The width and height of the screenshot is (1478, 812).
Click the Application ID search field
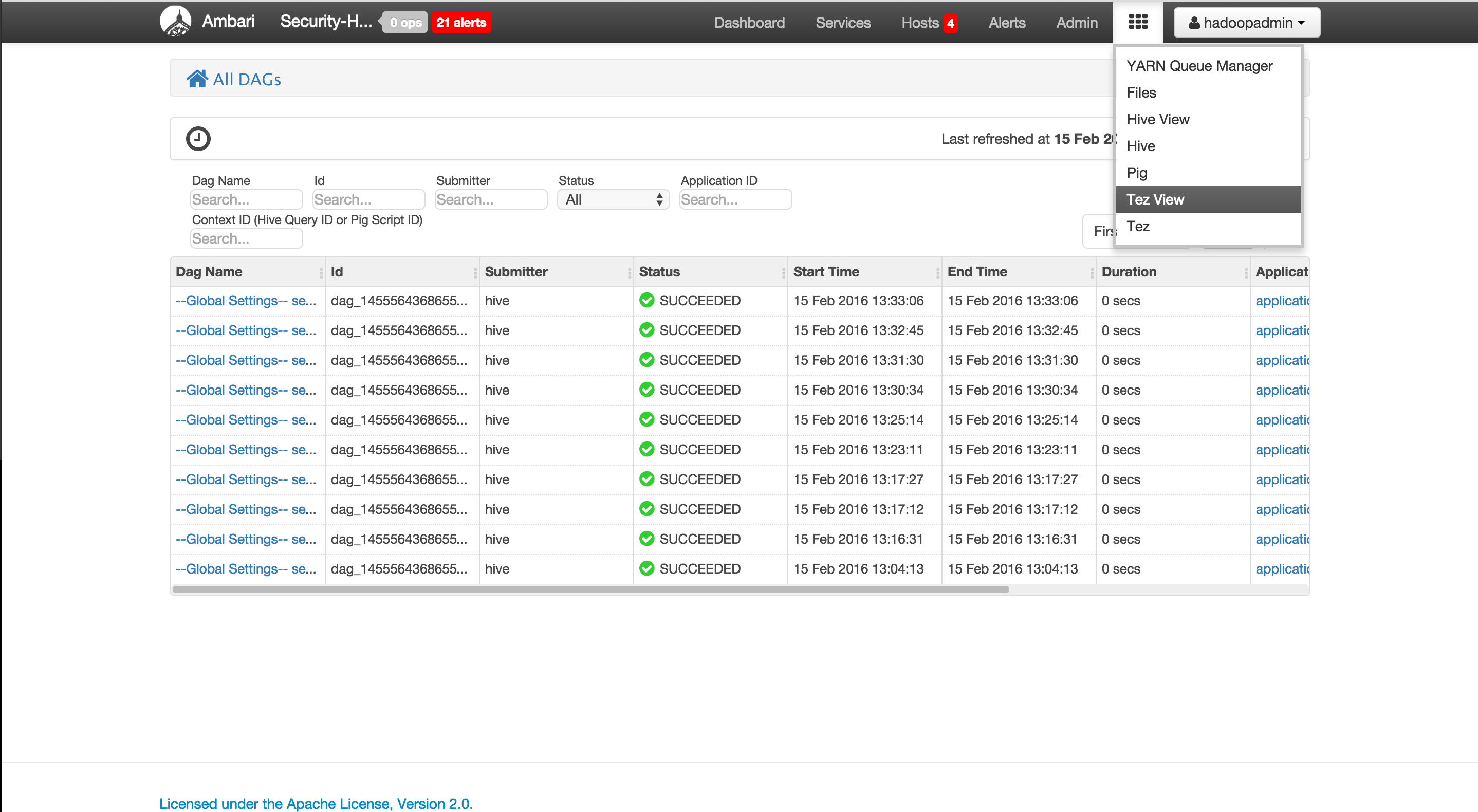[x=735, y=199]
